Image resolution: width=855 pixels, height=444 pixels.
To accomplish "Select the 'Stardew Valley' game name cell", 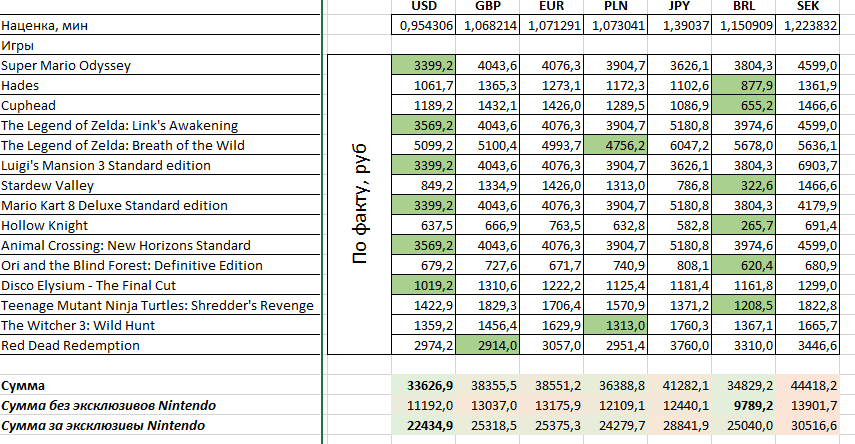I will pyautogui.click(x=160, y=185).
